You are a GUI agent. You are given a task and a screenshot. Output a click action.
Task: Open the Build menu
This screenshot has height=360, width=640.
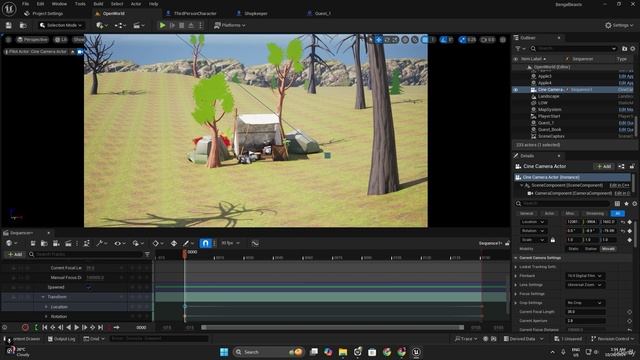[98, 4]
